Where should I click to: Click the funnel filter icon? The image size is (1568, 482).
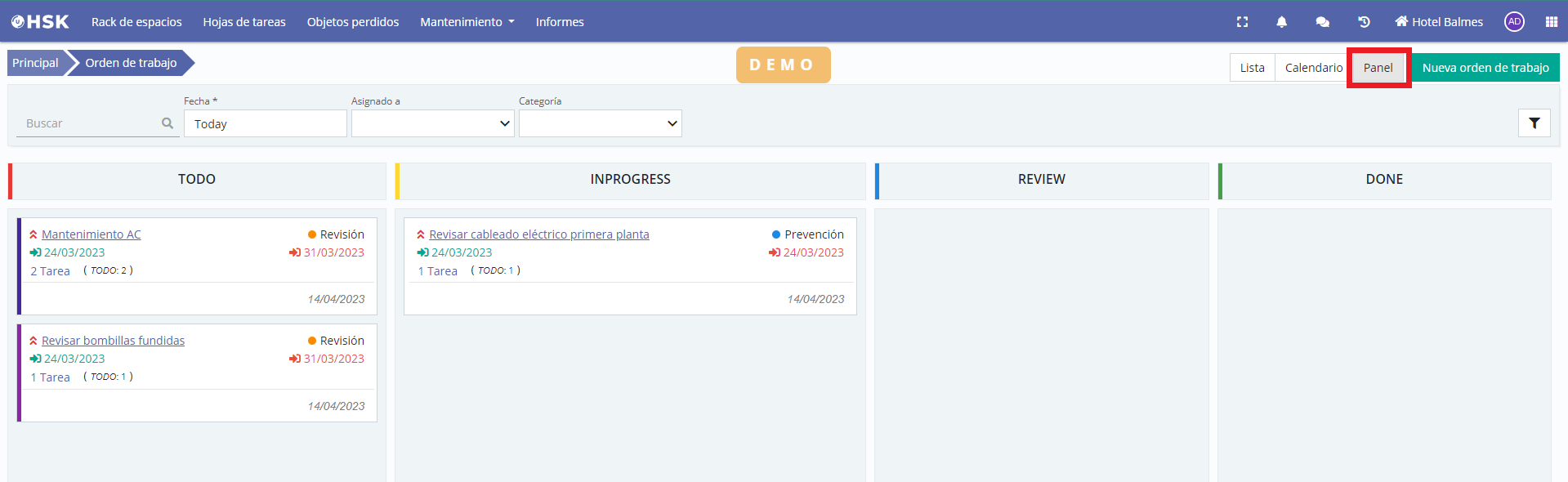pyautogui.click(x=1534, y=123)
